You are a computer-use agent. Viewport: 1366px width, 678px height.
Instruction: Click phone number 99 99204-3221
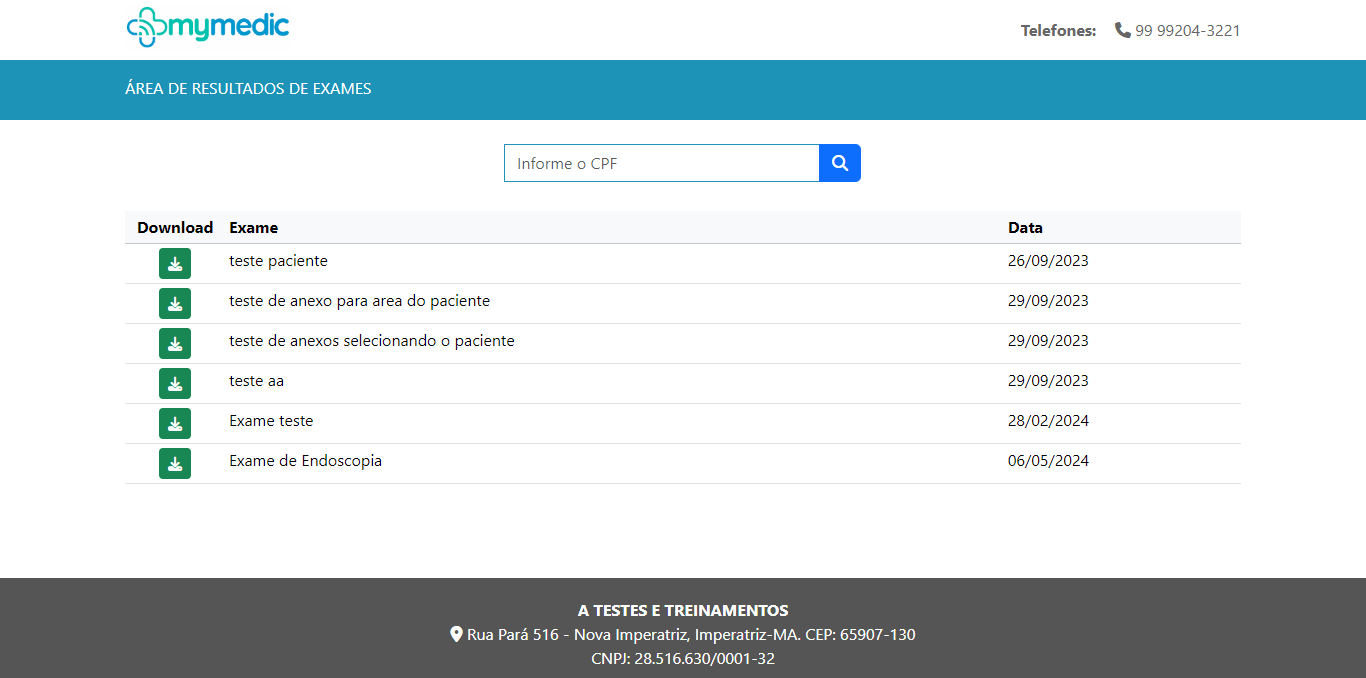point(1187,31)
